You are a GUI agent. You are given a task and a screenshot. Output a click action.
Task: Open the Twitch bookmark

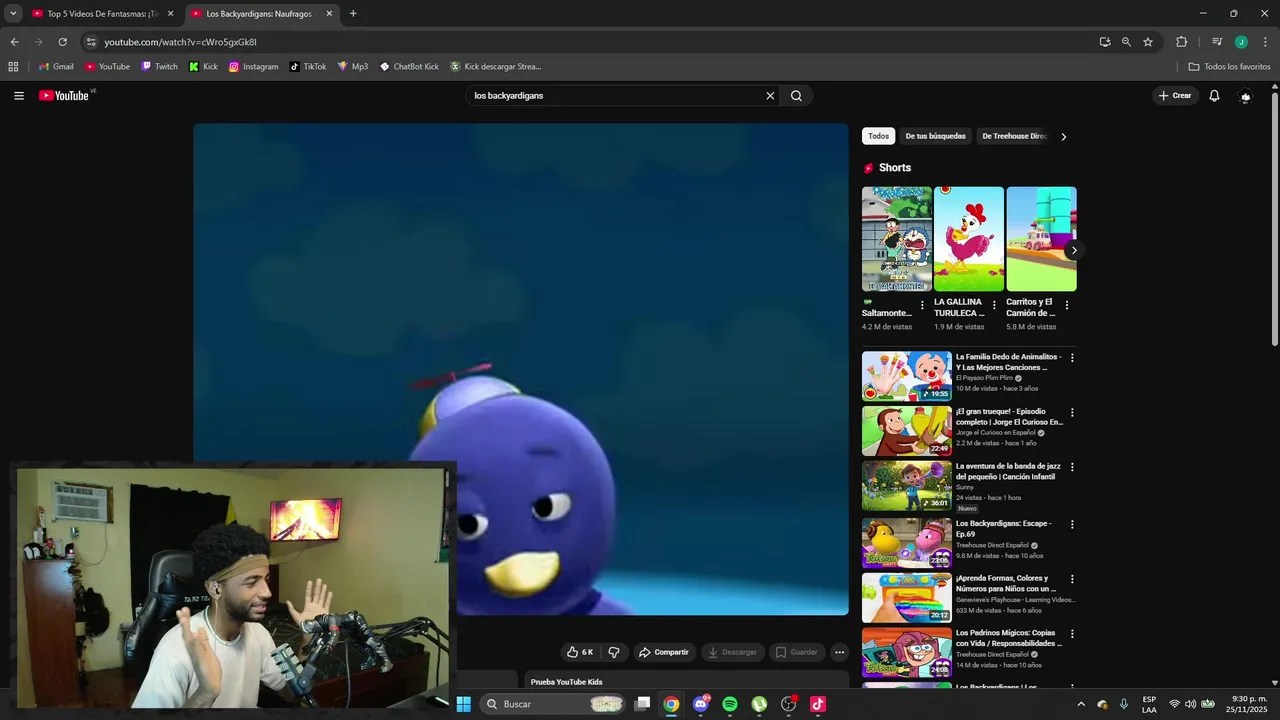(x=159, y=67)
